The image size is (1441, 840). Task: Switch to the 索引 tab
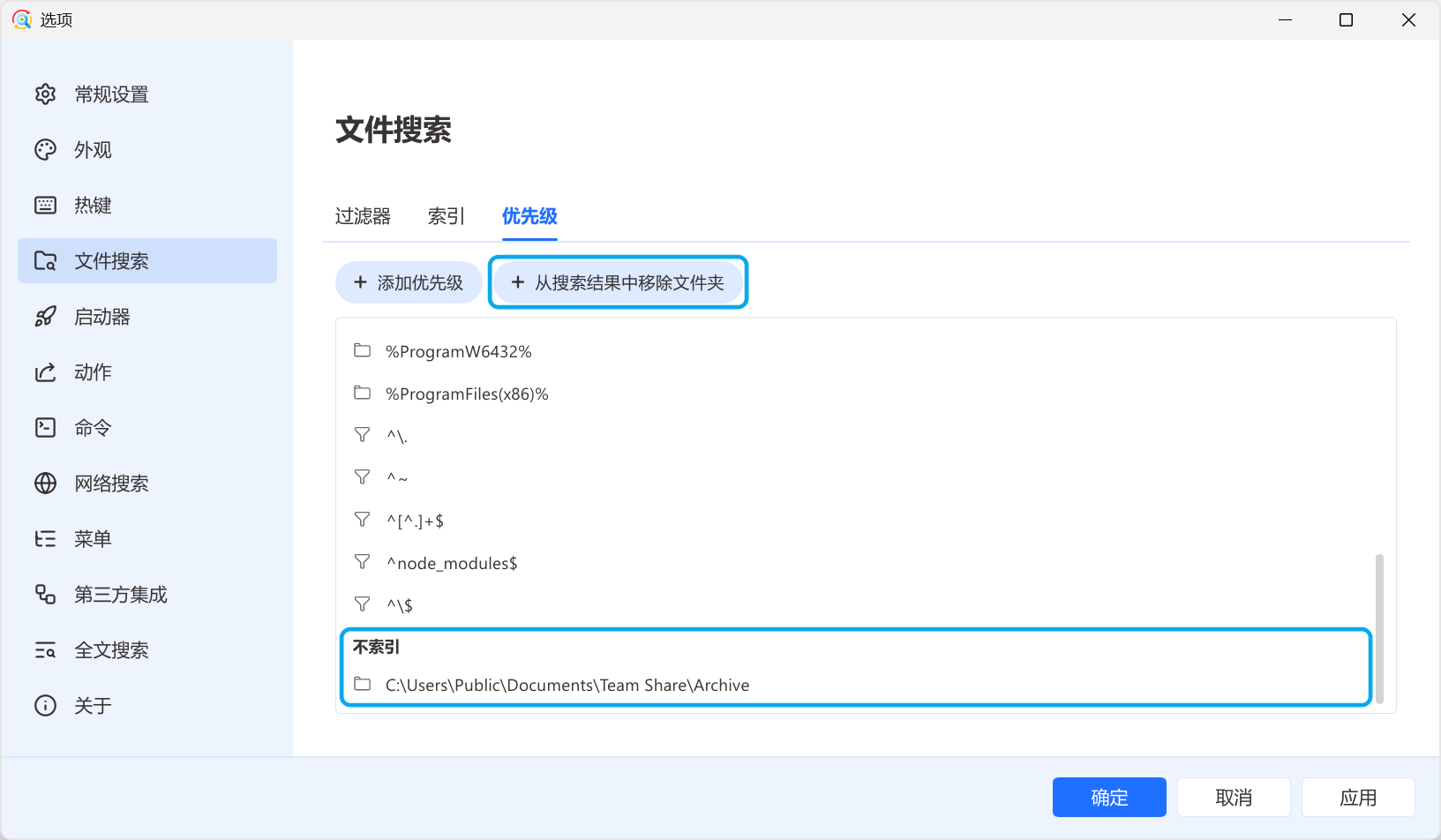447,216
